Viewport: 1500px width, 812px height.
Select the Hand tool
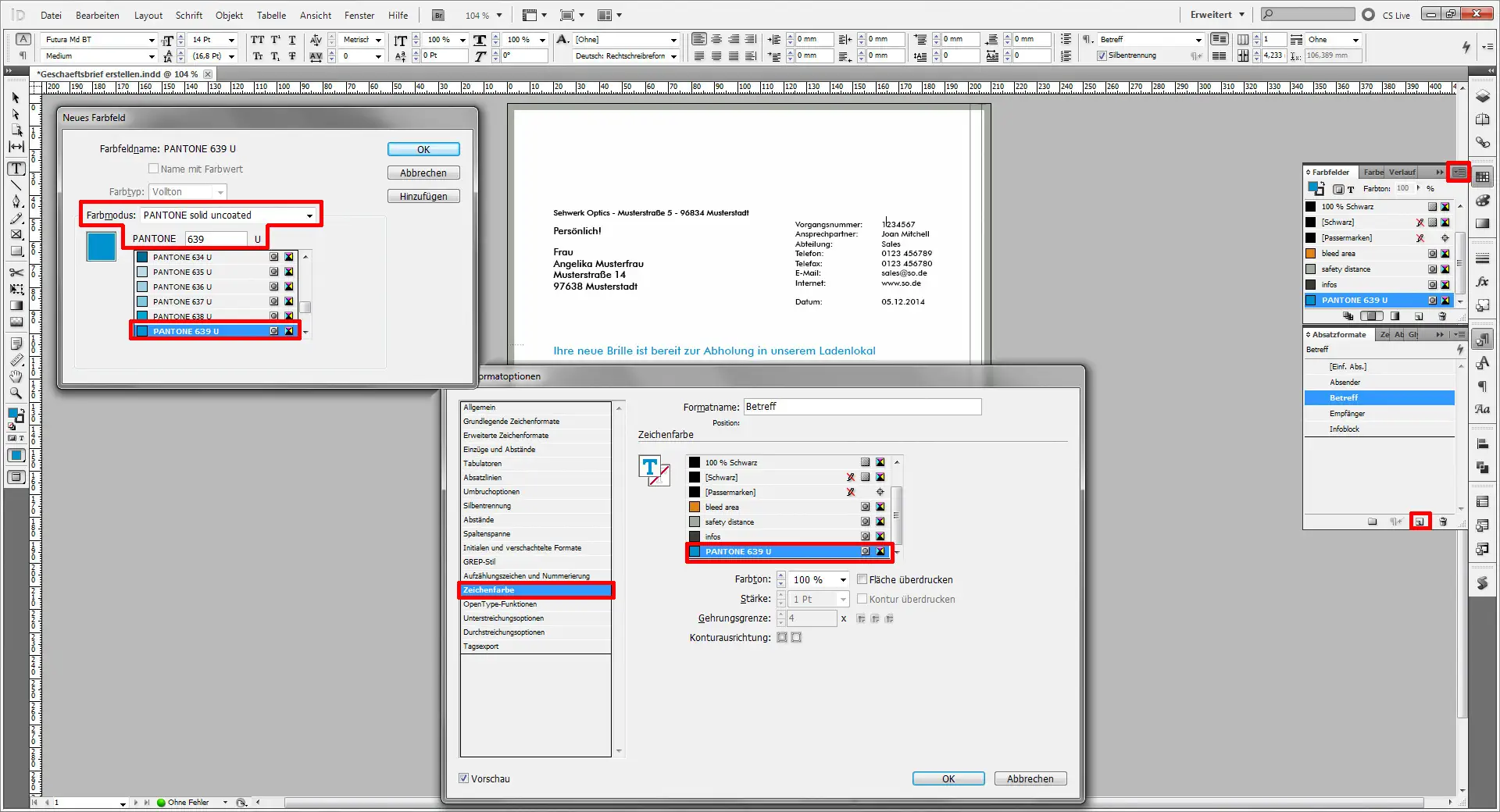click(16, 376)
